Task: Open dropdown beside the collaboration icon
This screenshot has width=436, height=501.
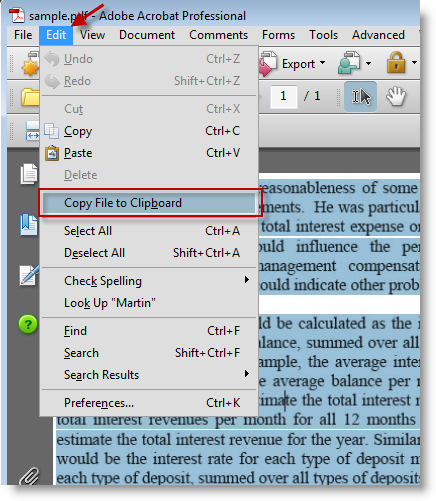Action: point(368,63)
